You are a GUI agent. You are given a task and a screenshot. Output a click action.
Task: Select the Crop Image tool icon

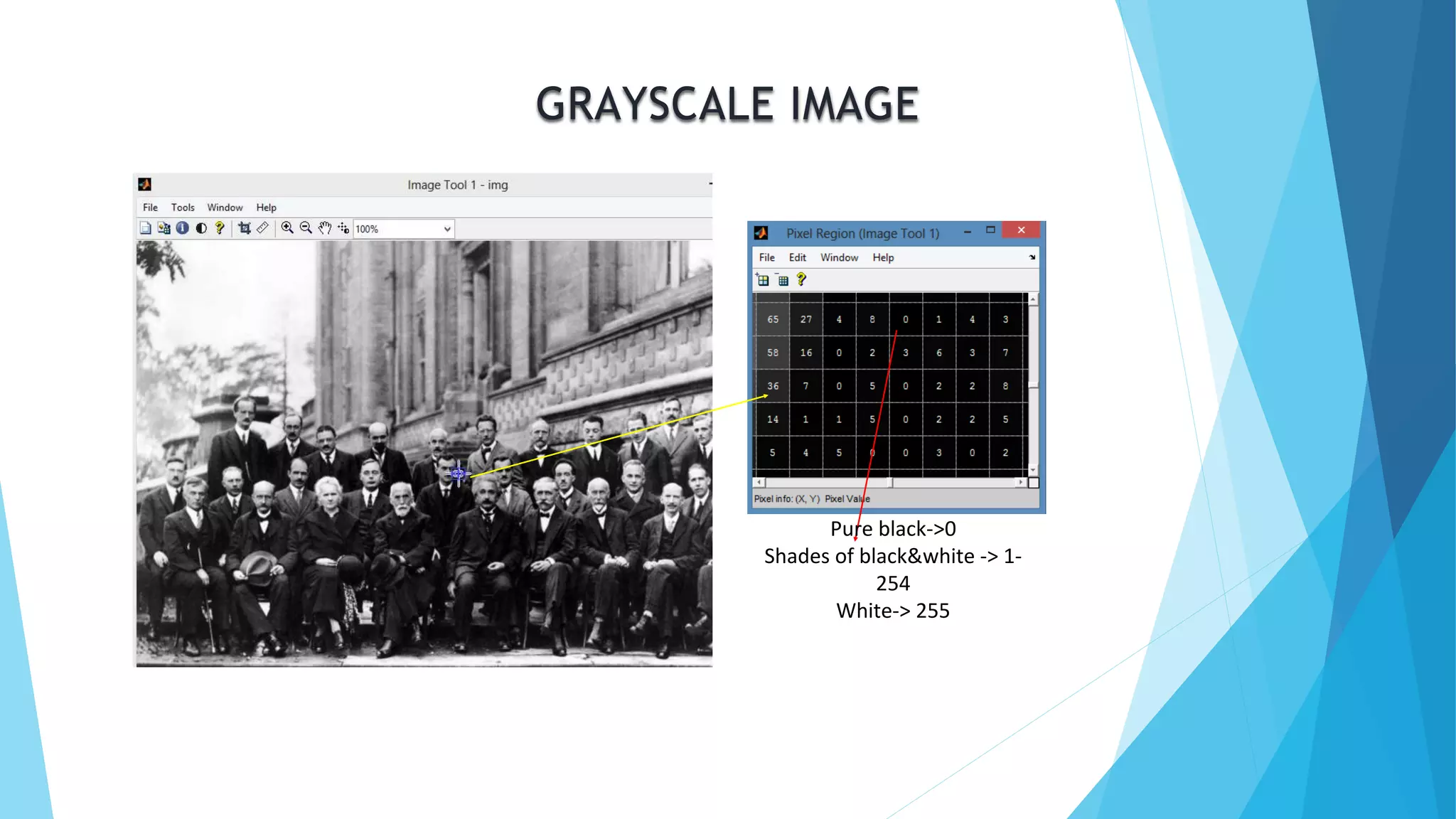click(245, 228)
